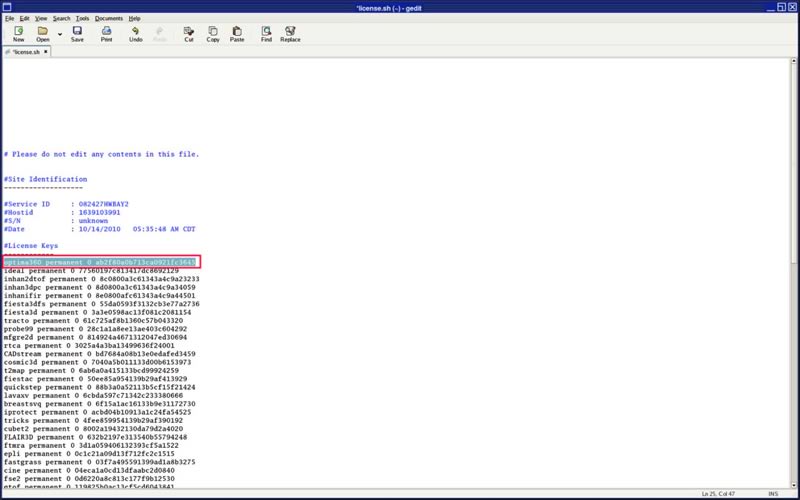Print the document via the Print icon
This screenshot has height=500, width=800.
(x=106, y=34)
